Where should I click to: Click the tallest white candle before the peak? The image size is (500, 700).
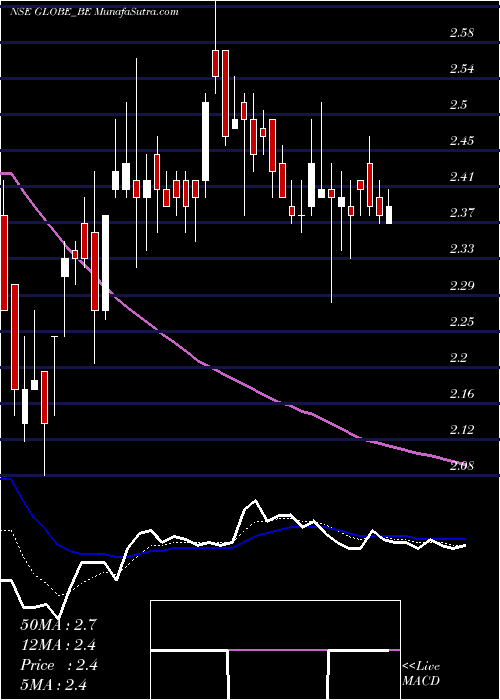pyautogui.click(x=205, y=142)
